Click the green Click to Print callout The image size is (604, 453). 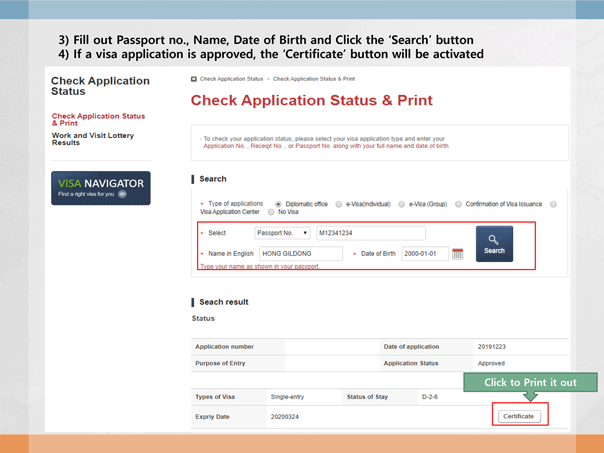click(530, 383)
